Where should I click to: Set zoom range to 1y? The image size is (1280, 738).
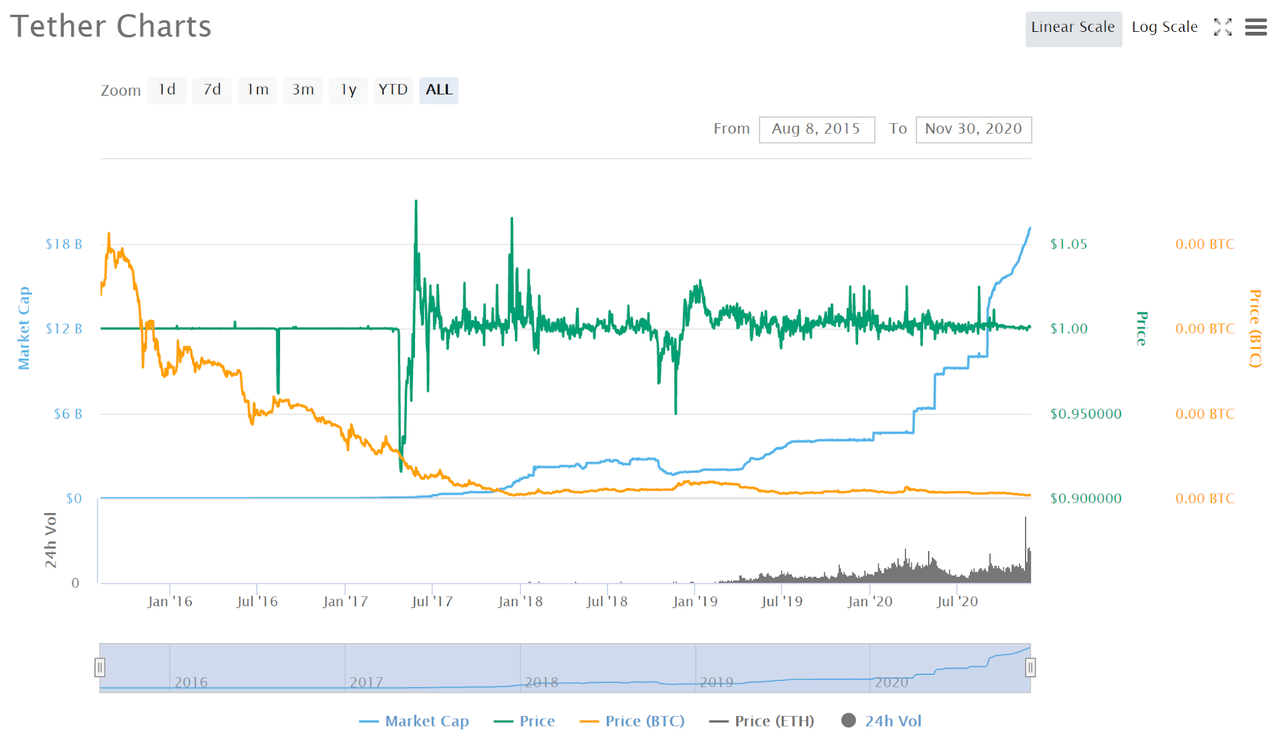[348, 89]
